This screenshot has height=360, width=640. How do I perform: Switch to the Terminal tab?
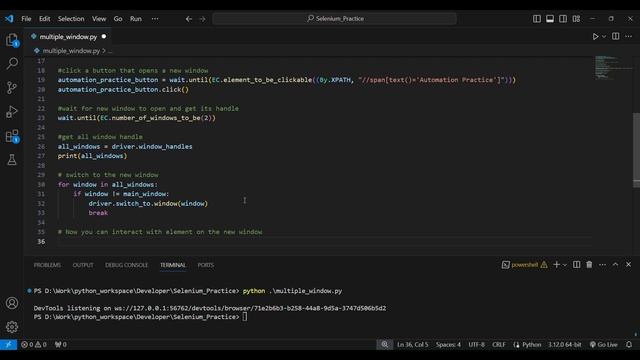click(x=173, y=265)
